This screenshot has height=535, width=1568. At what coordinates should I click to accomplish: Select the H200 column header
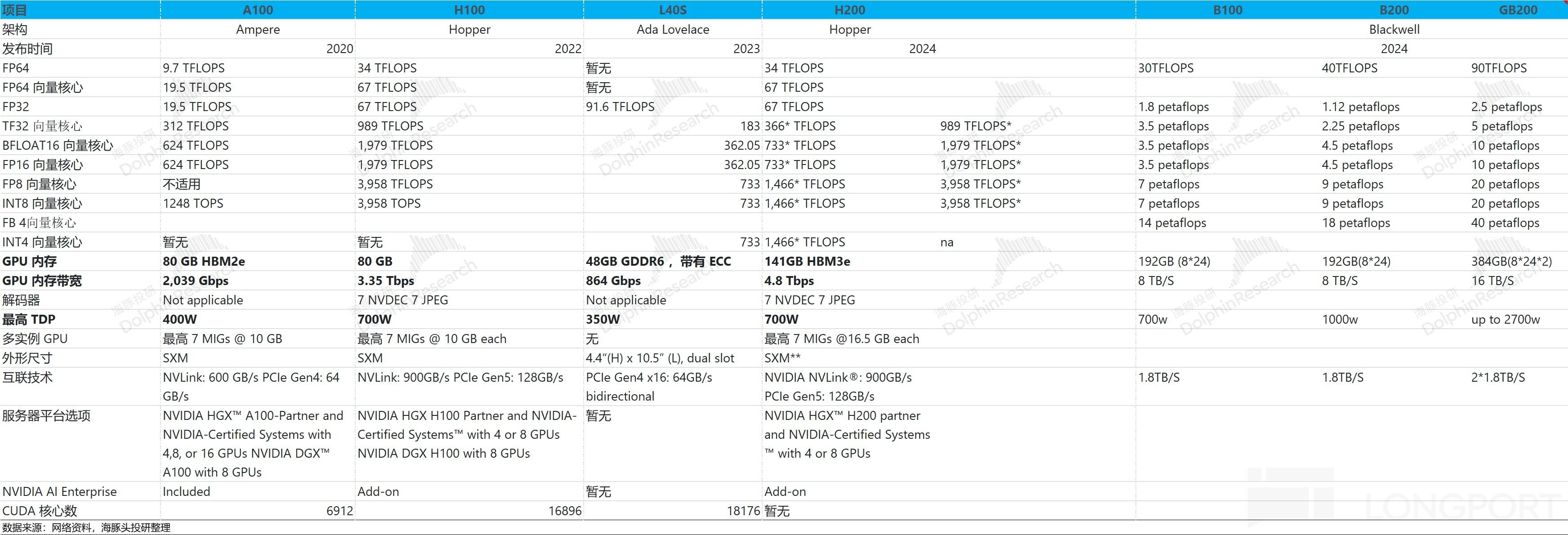click(850, 10)
